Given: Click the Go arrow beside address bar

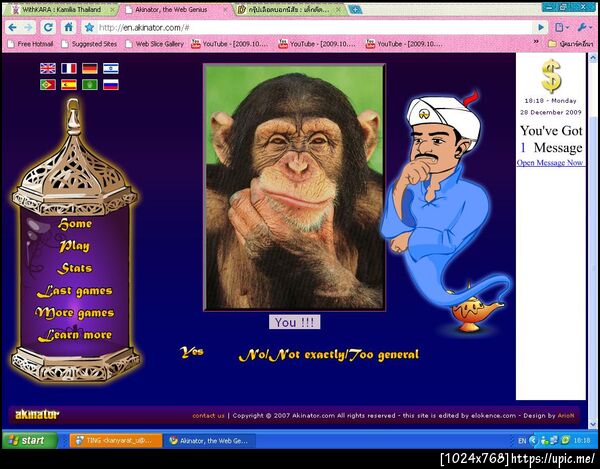Looking at the screenshot, I should tap(541, 28).
